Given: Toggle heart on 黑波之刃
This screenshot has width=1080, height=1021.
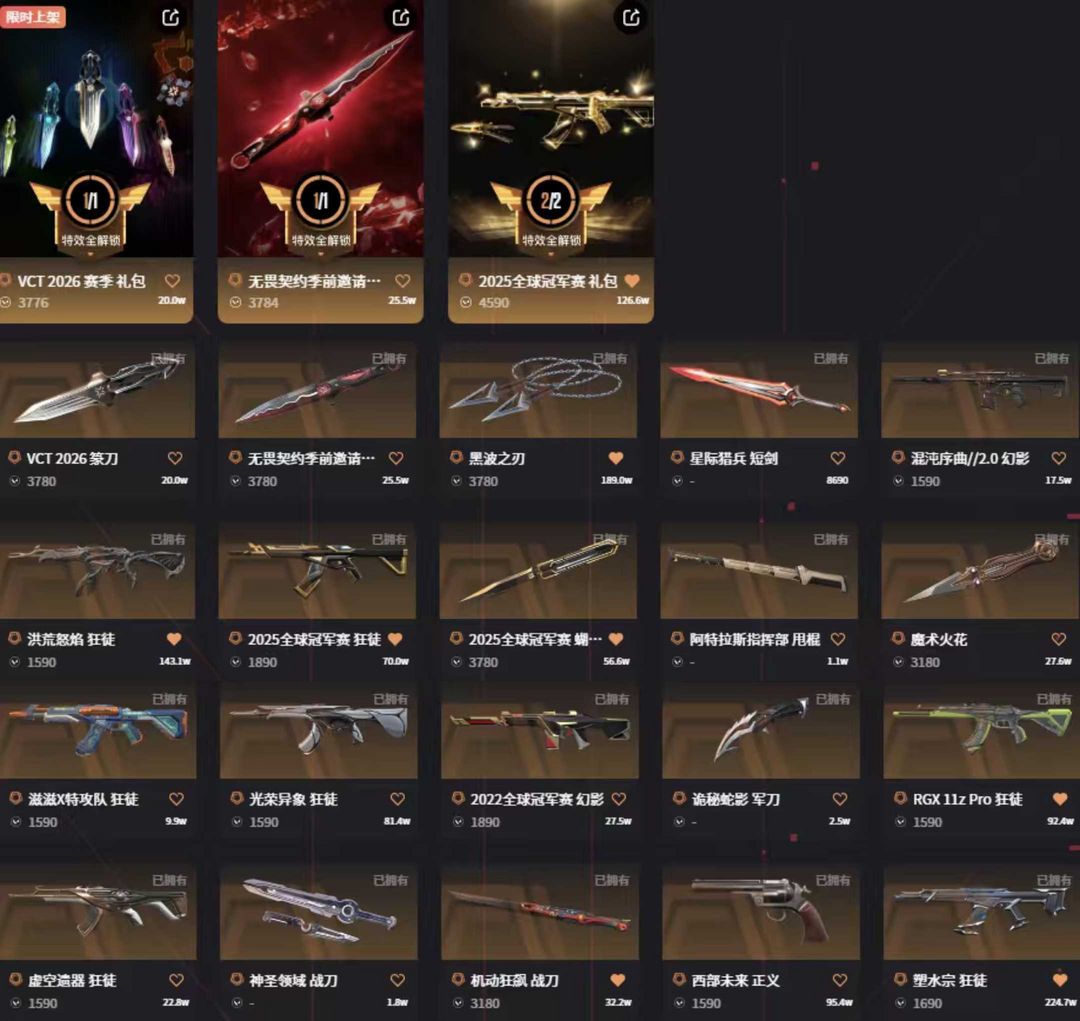Looking at the screenshot, I should pos(616,458).
